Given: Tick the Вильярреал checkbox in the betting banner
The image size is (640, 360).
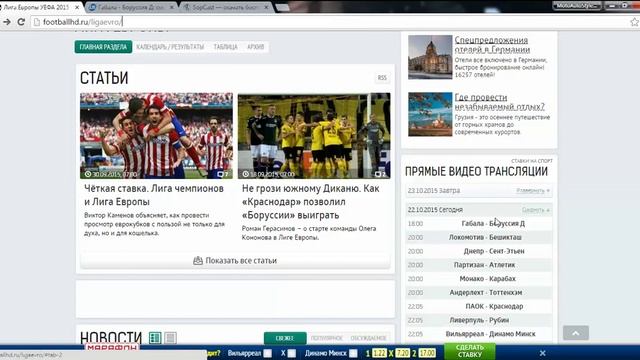Looking at the screenshot, I should point(267,353).
